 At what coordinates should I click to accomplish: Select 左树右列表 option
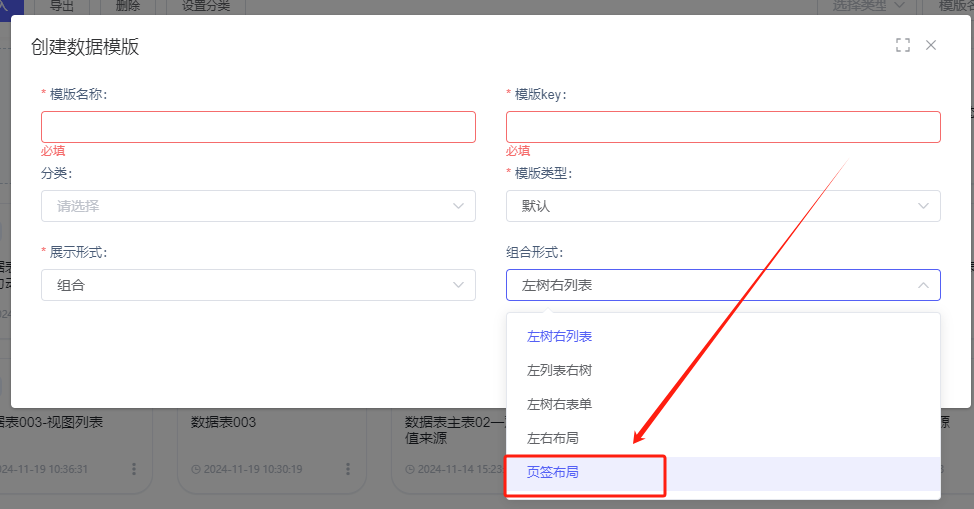(559, 337)
